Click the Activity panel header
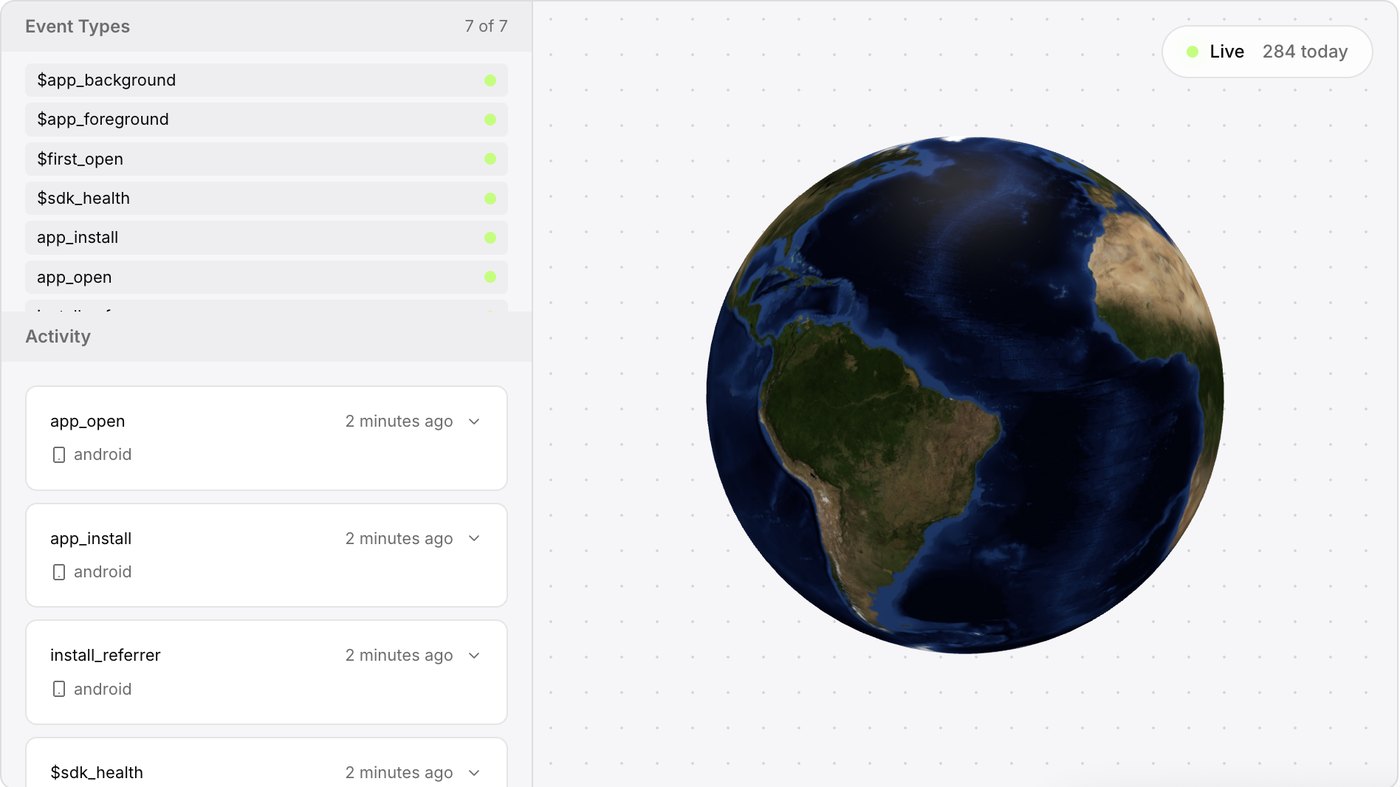 coord(266,336)
